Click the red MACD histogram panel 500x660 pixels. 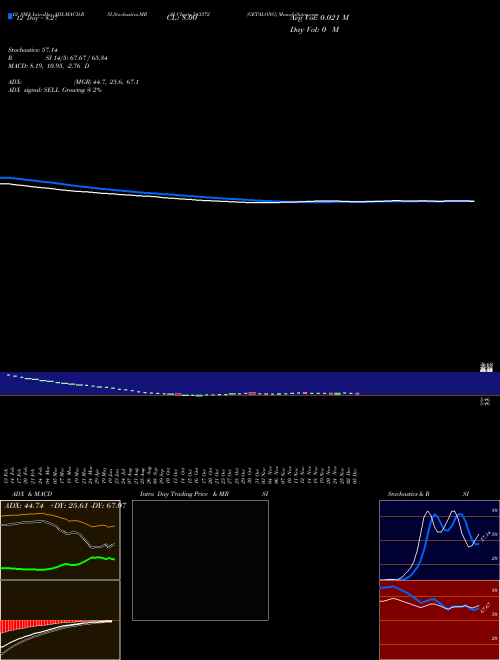click(x=60, y=620)
